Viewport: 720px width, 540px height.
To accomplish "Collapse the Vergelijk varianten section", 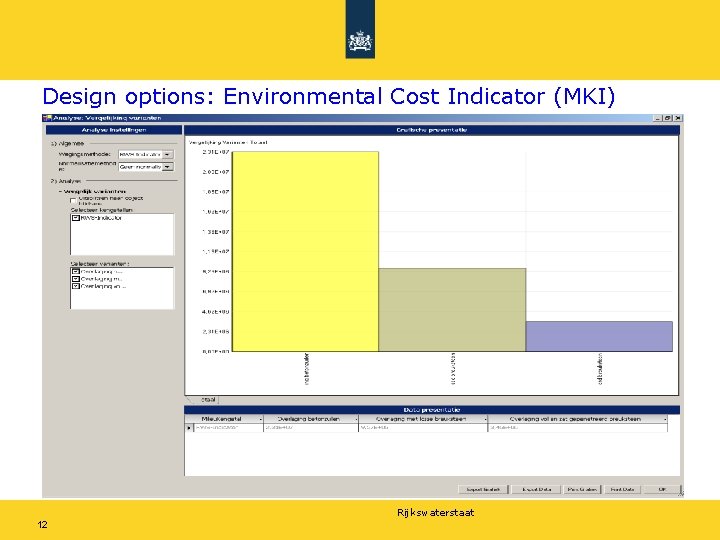I will (x=61, y=191).
